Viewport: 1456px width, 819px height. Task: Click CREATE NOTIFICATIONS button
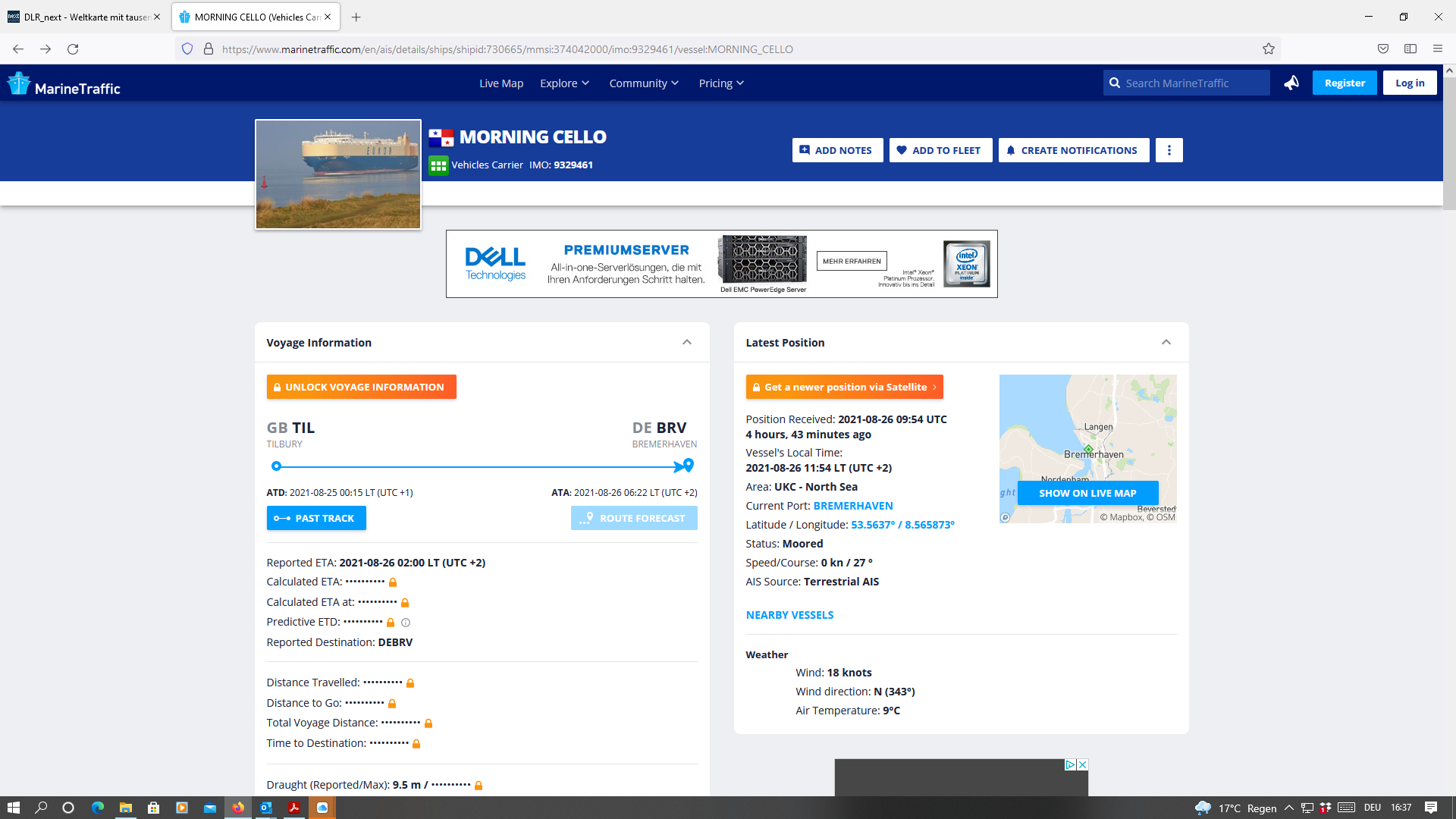tap(1073, 150)
